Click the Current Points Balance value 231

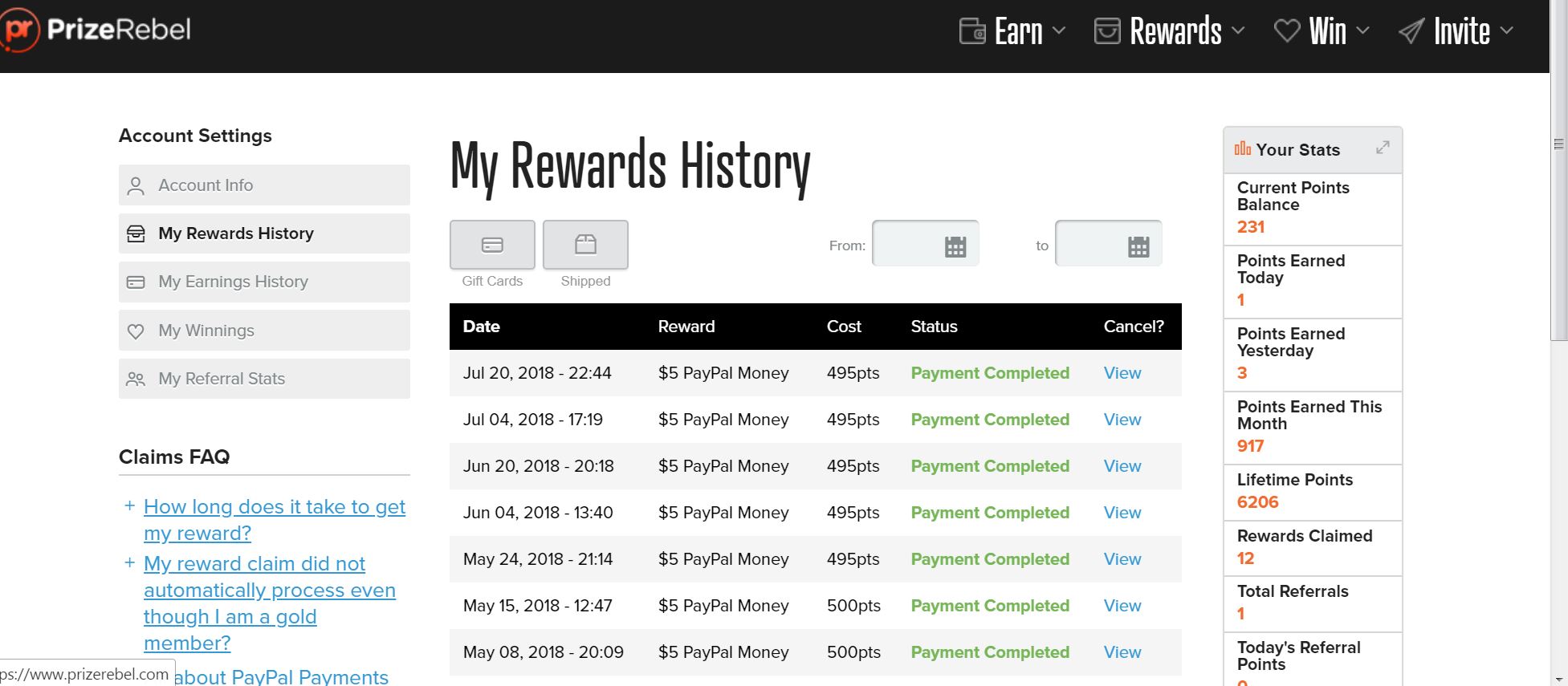1250,227
